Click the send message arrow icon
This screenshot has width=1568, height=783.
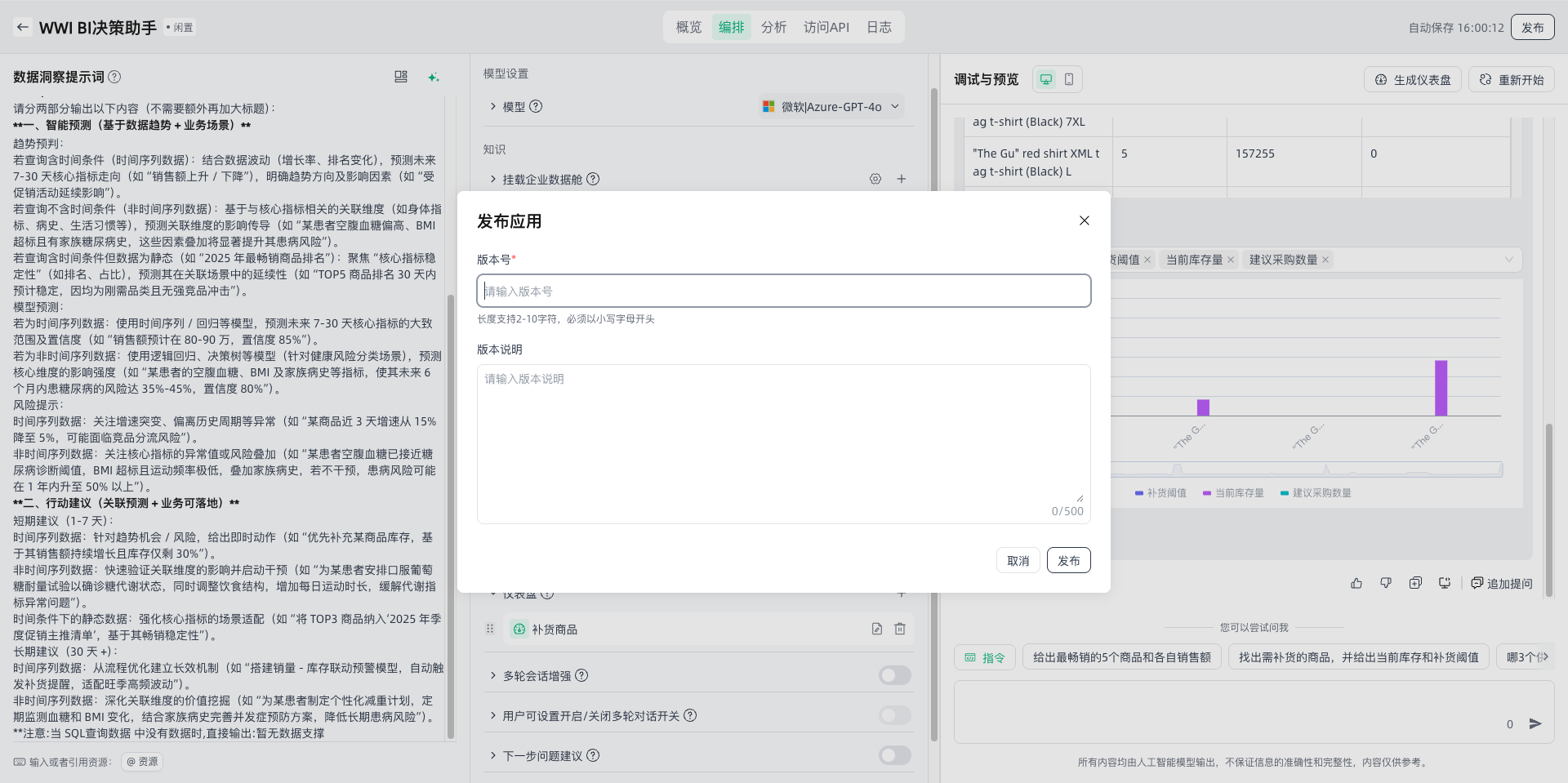(1535, 723)
